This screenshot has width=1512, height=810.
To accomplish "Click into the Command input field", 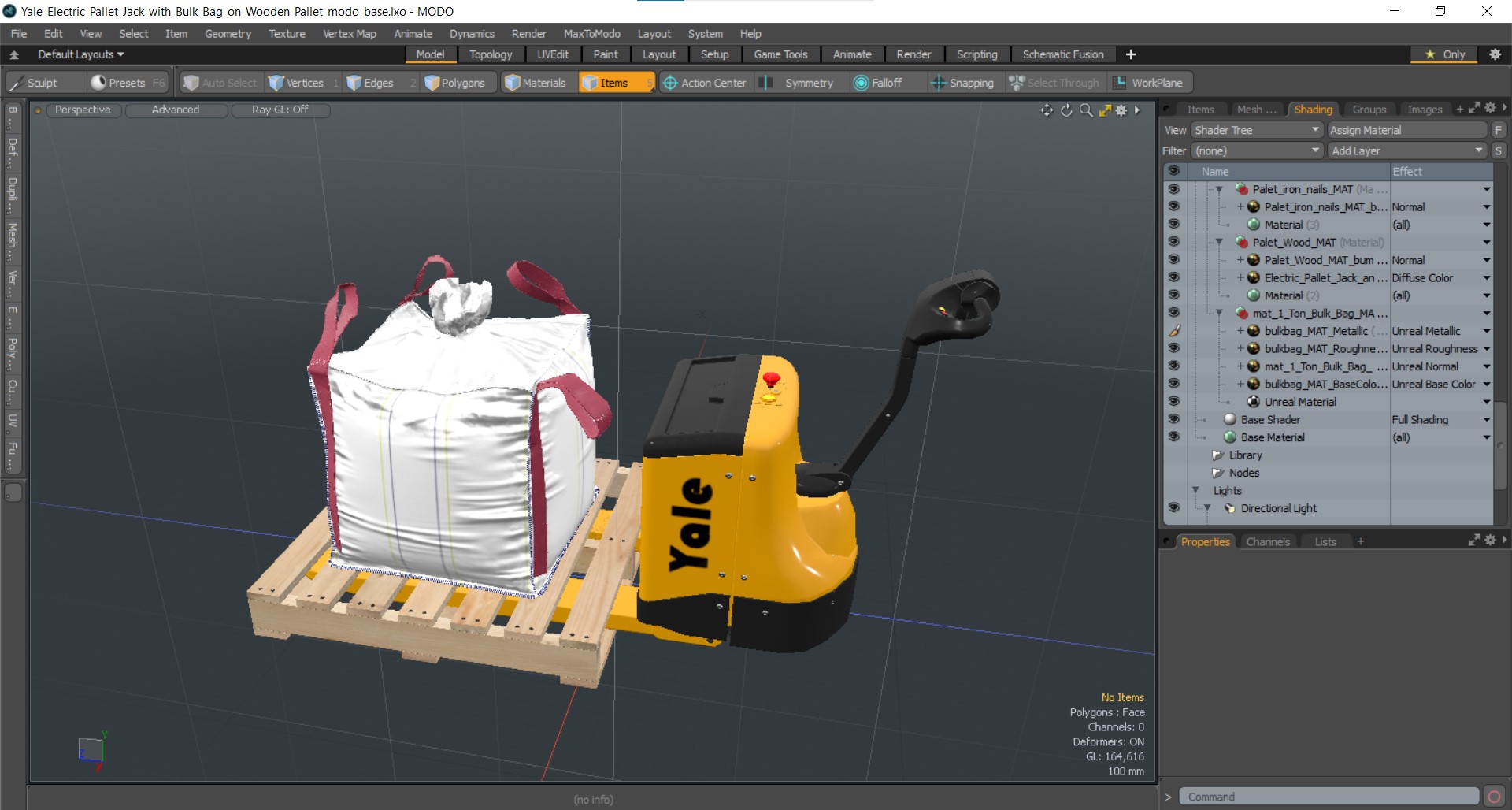I will 1329,797.
